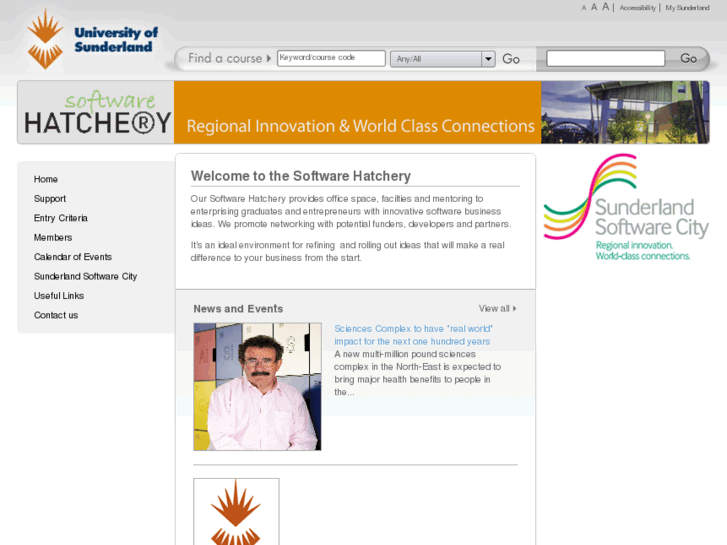Open the Any/All course dropdown
The height and width of the screenshot is (545, 727).
[443, 59]
